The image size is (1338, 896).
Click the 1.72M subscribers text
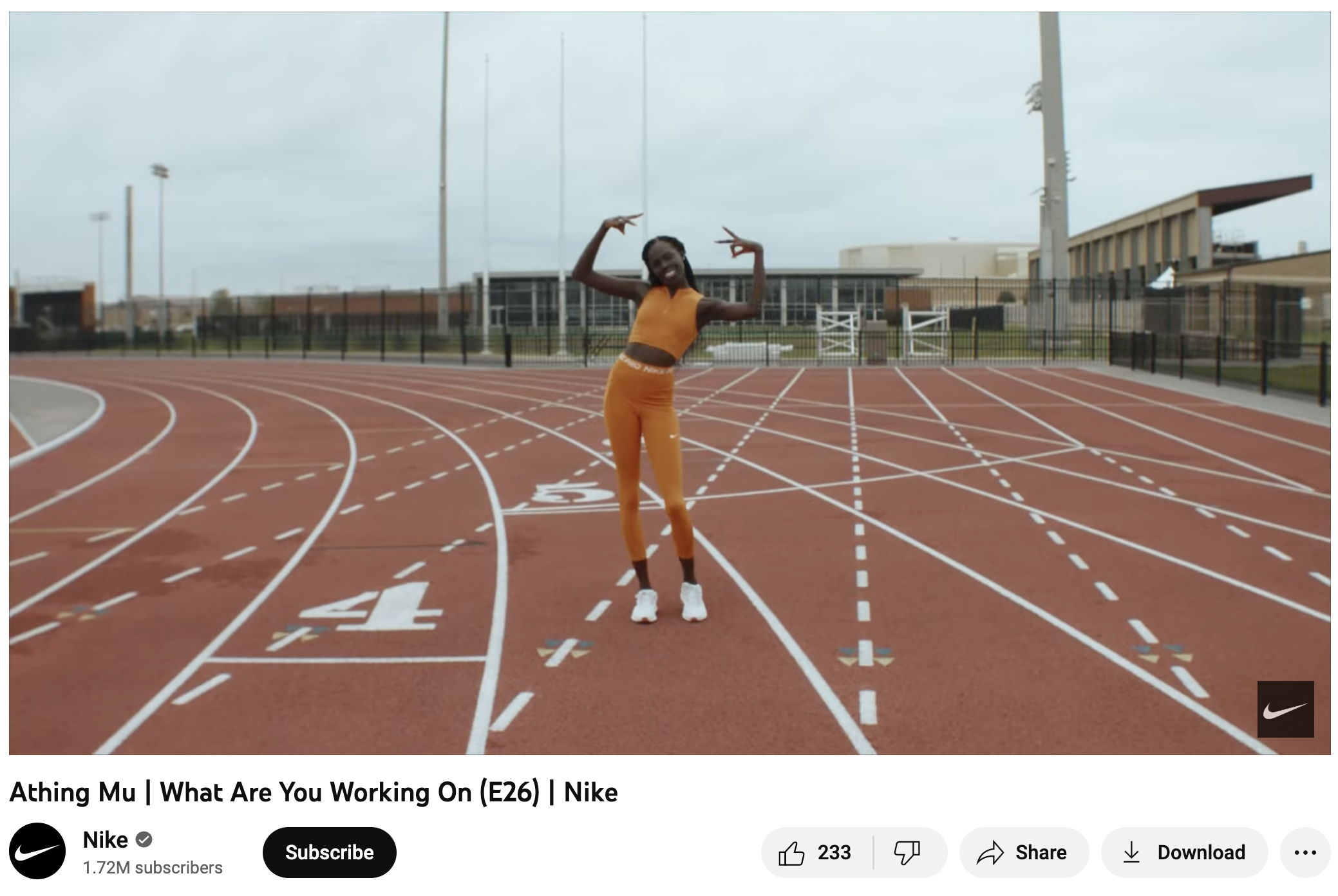(153, 868)
